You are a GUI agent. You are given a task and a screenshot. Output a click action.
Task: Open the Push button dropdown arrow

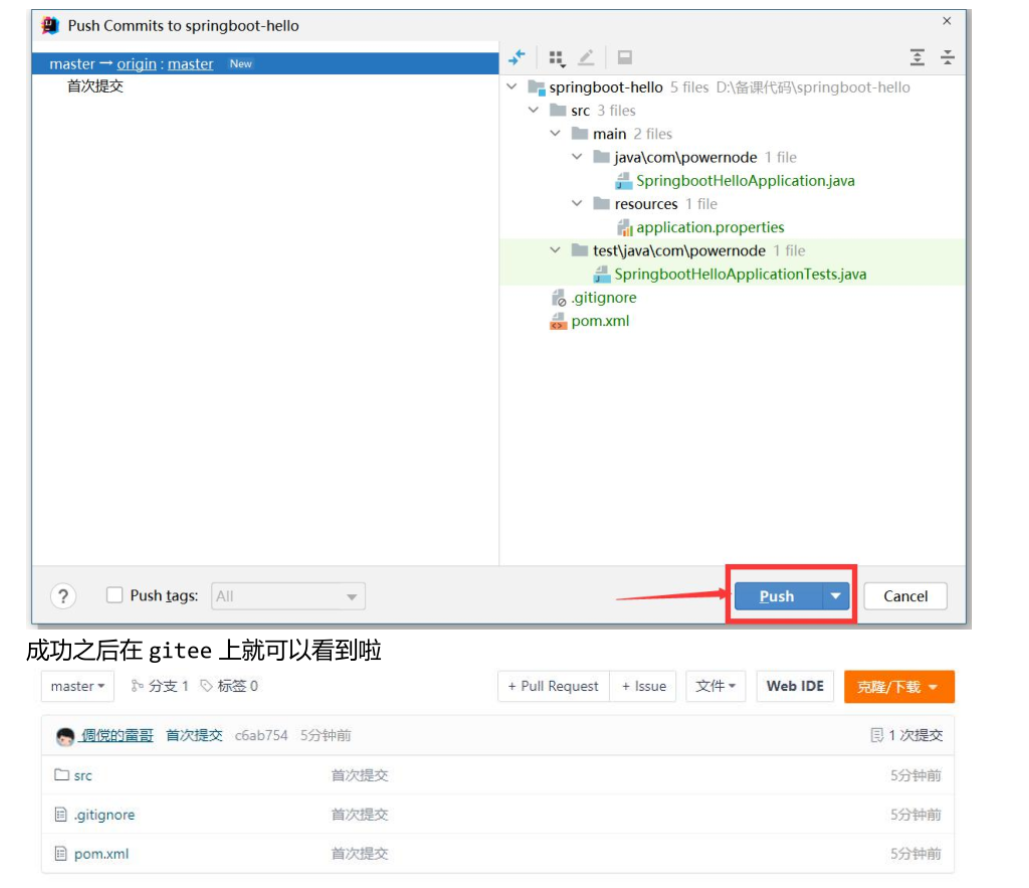click(x=835, y=596)
